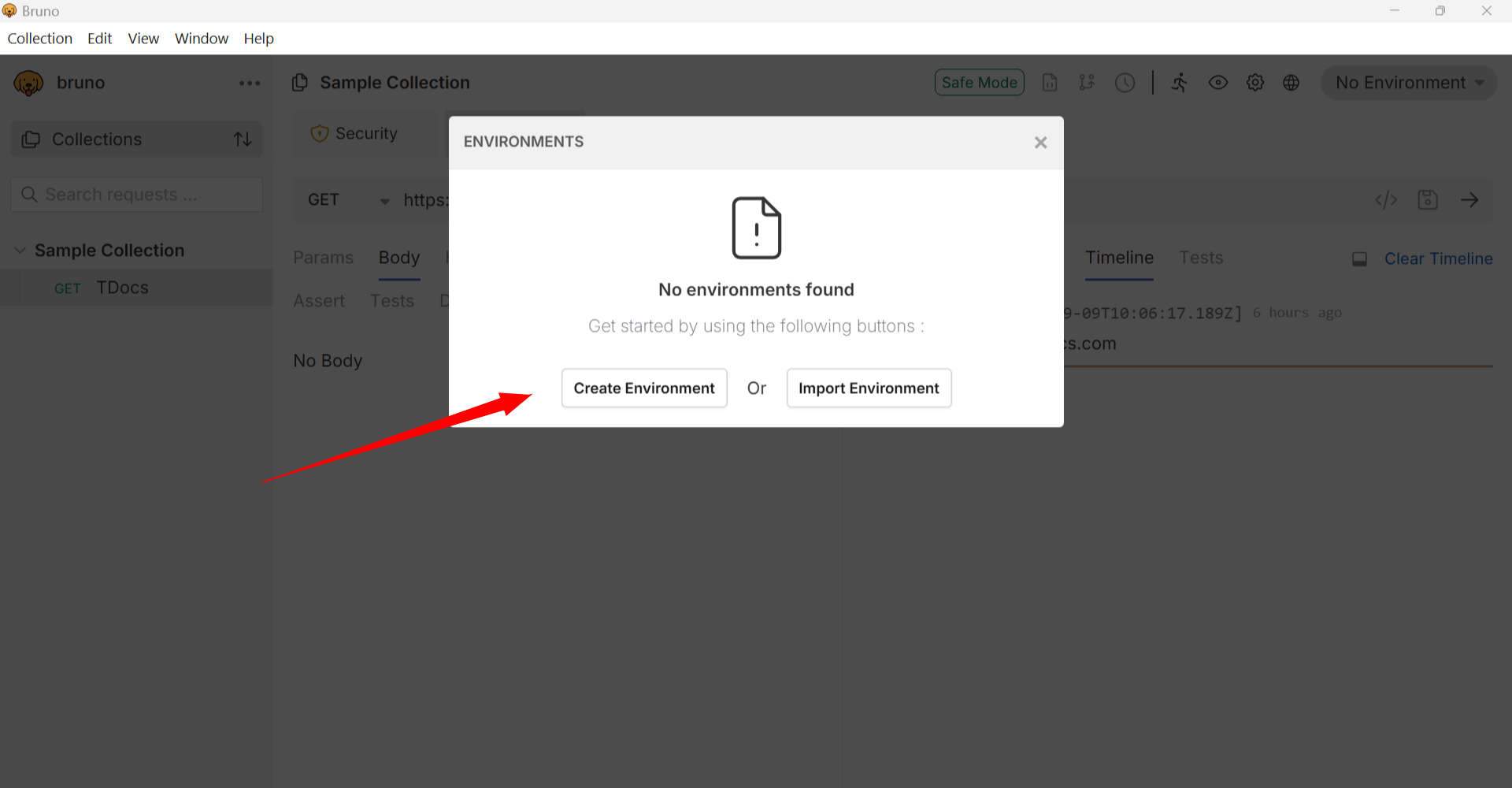The width and height of the screenshot is (1512, 788).
Task: Click the Clear Timeline link
Action: [x=1438, y=258]
